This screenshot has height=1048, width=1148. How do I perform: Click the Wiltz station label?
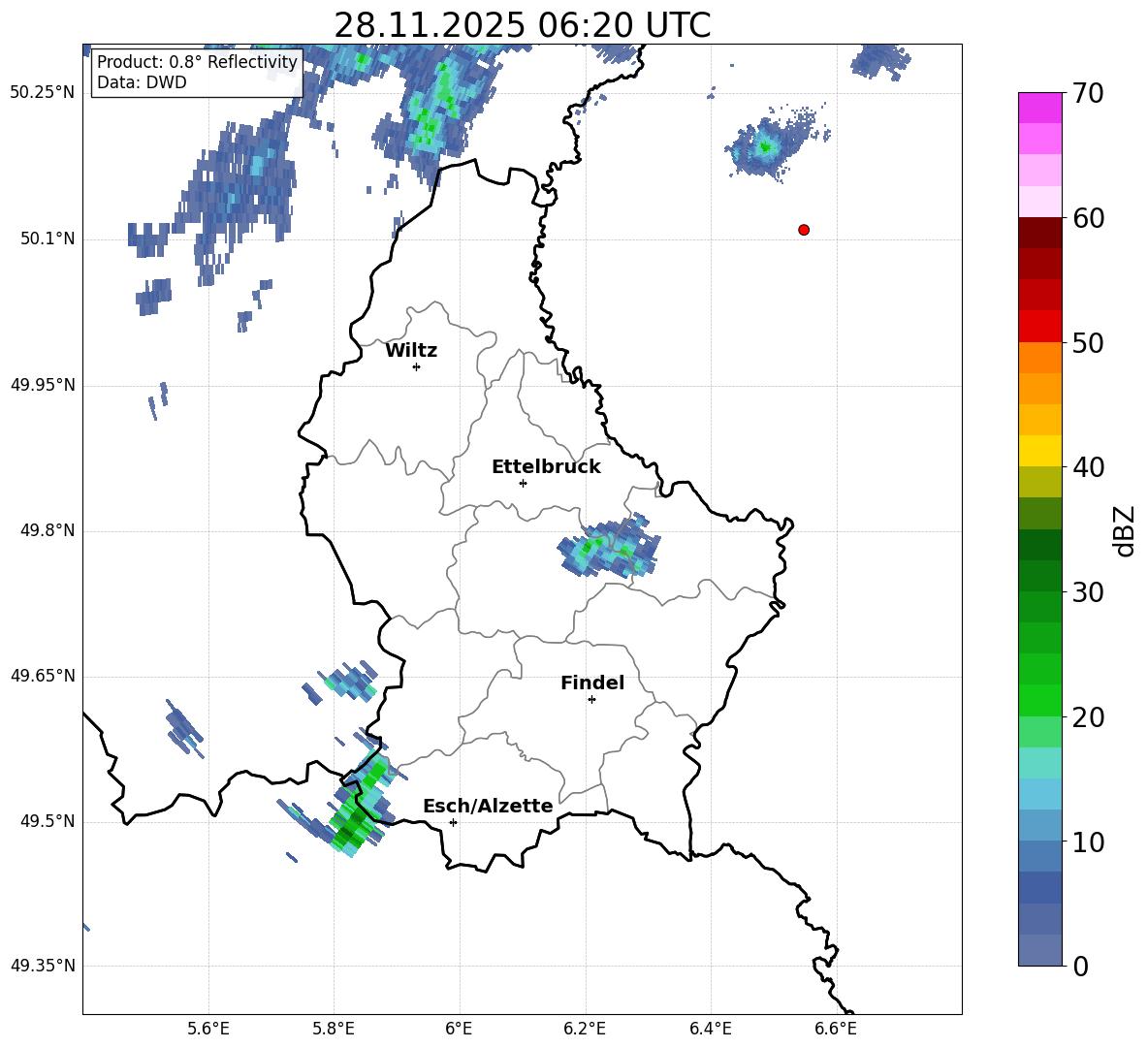pyautogui.click(x=411, y=351)
